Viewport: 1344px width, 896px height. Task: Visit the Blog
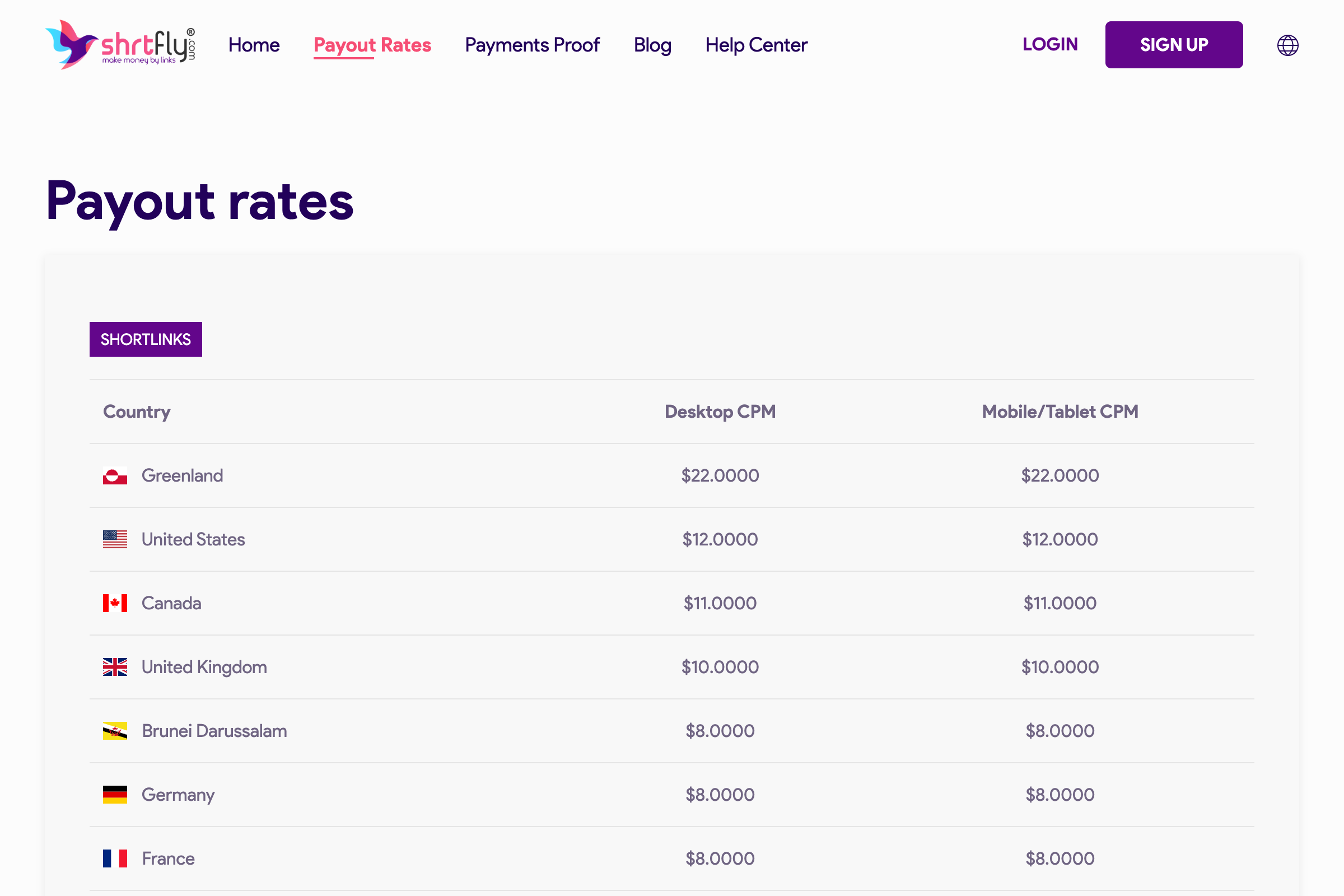[x=652, y=45]
